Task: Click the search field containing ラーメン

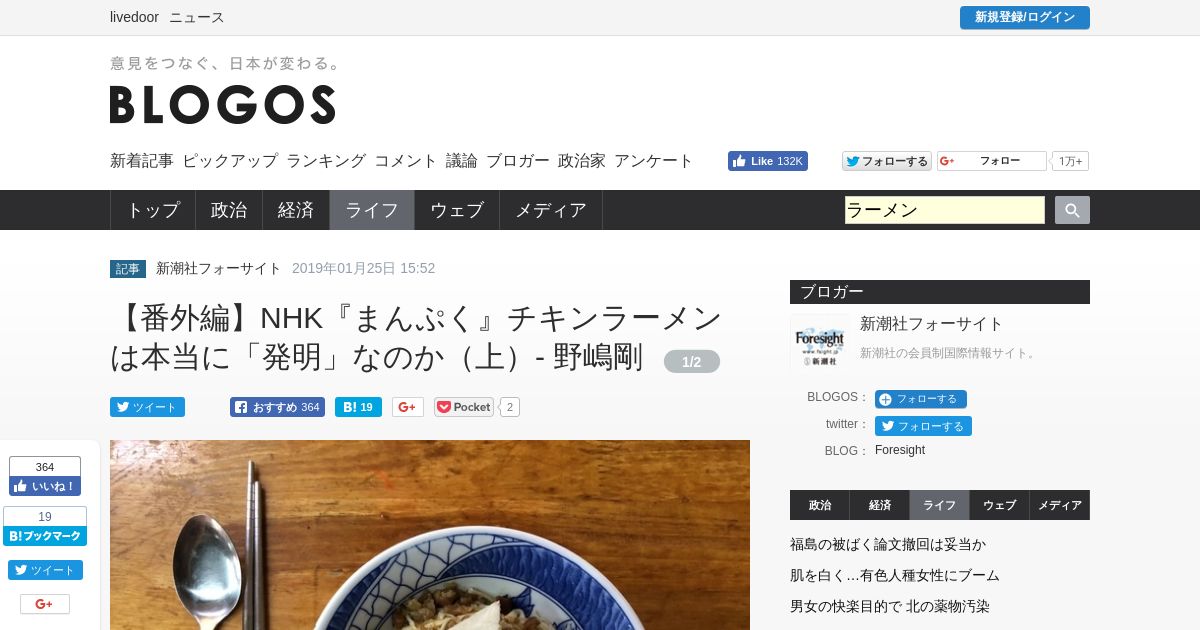Action: [945, 210]
